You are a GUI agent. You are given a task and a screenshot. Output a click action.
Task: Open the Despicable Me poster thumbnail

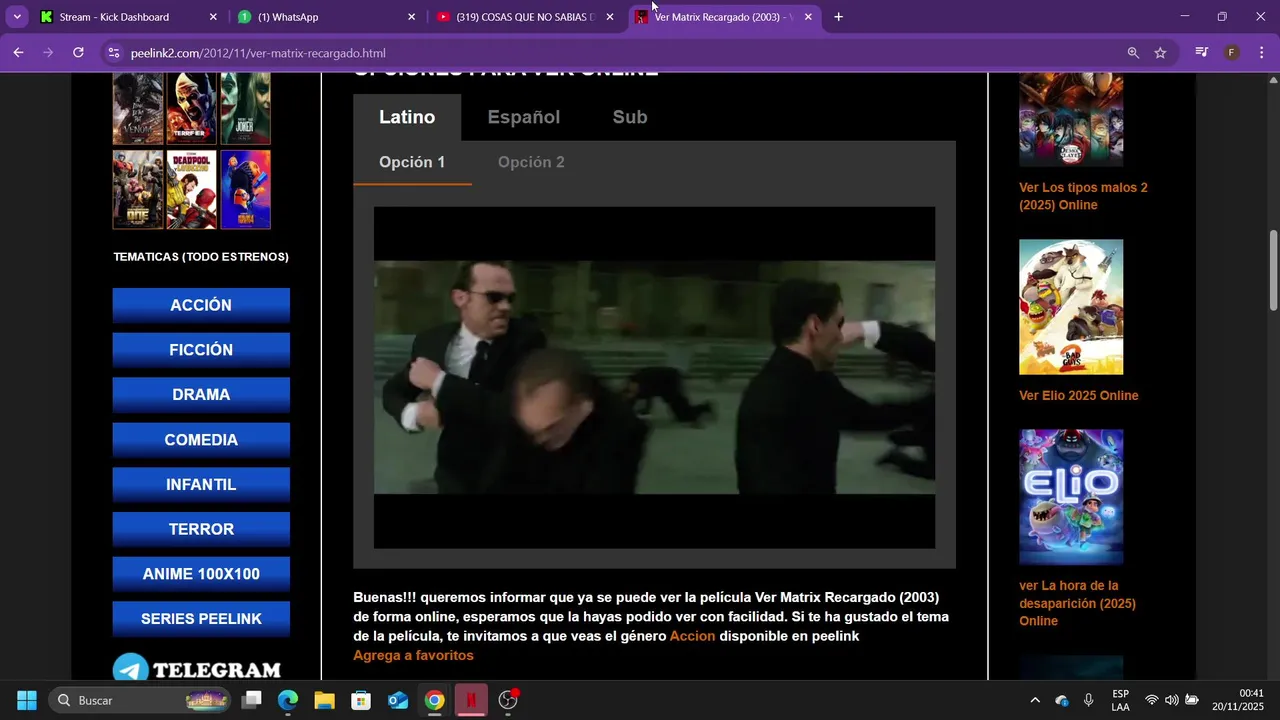pos(245,190)
